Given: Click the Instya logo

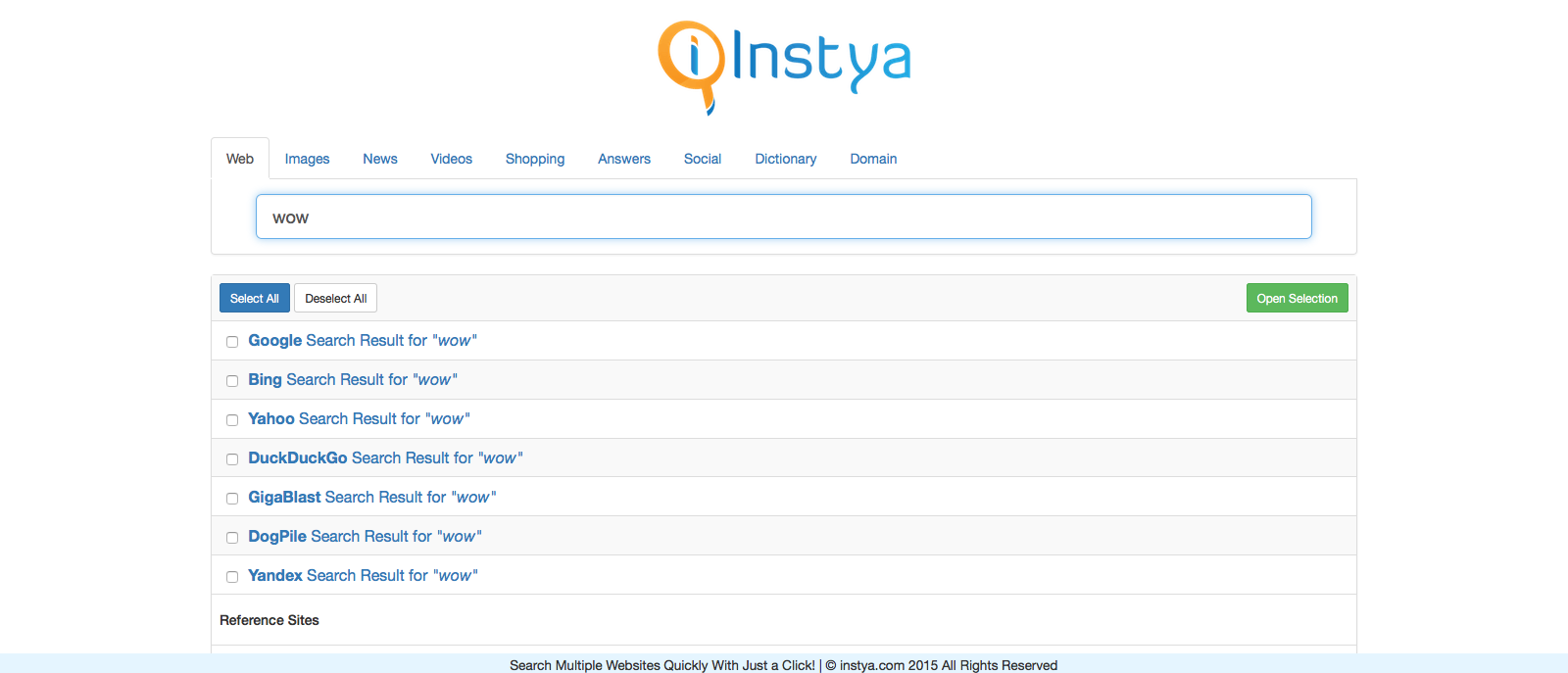Looking at the screenshot, I should [784, 67].
